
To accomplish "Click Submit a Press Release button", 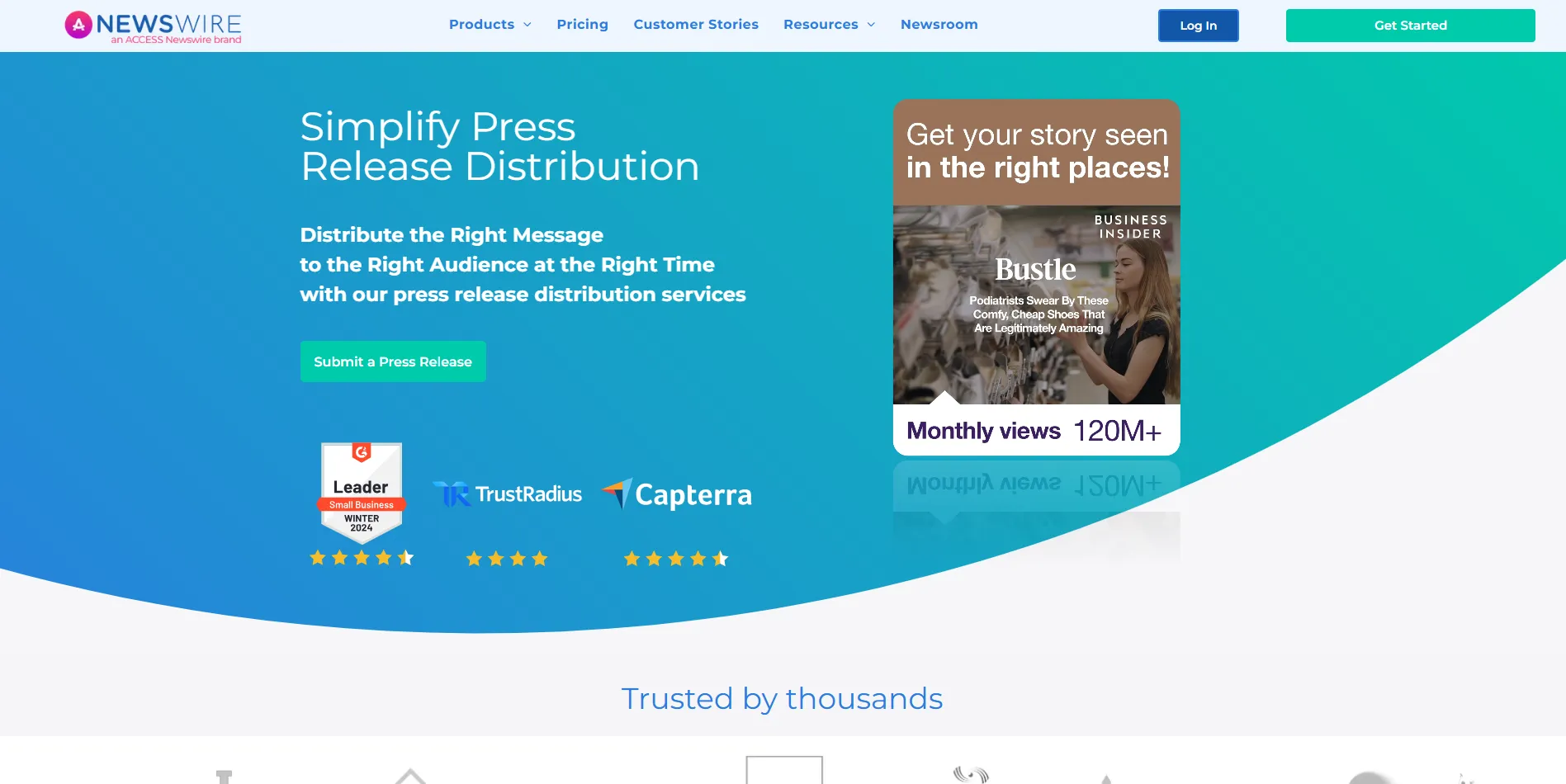I will [x=393, y=361].
